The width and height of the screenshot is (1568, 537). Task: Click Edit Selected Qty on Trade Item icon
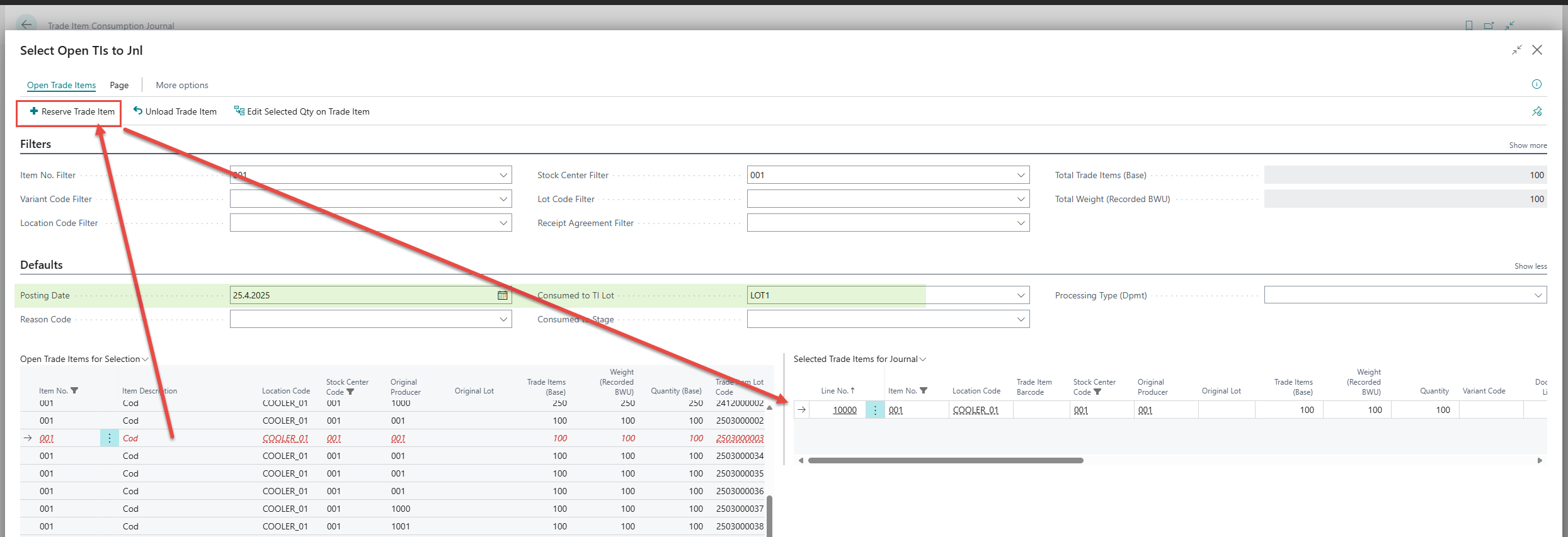pos(239,111)
